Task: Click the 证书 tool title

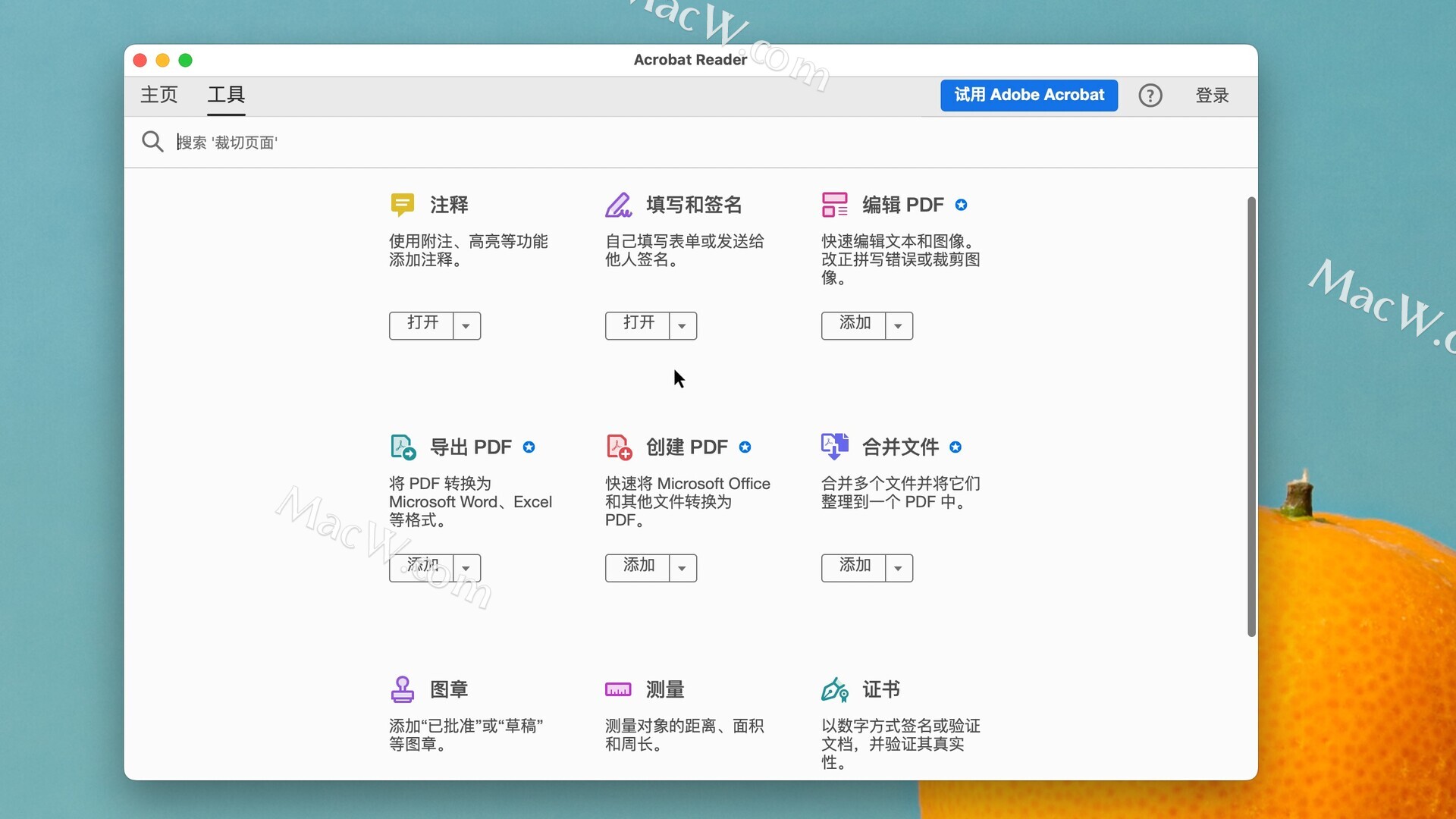Action: tap(881, 689)
